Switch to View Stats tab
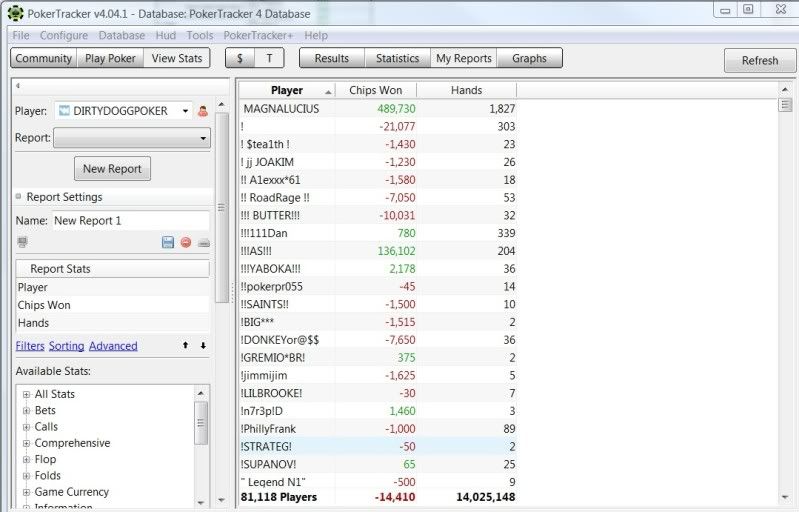Image resolution: width=799 pixels, height=512 pixels. coord(177,58)
